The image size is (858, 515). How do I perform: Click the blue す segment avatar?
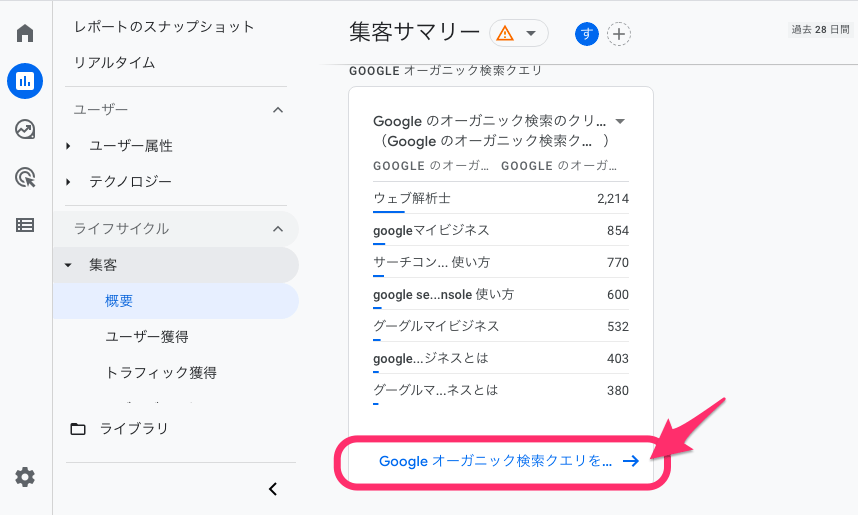(x=587, y=34)
